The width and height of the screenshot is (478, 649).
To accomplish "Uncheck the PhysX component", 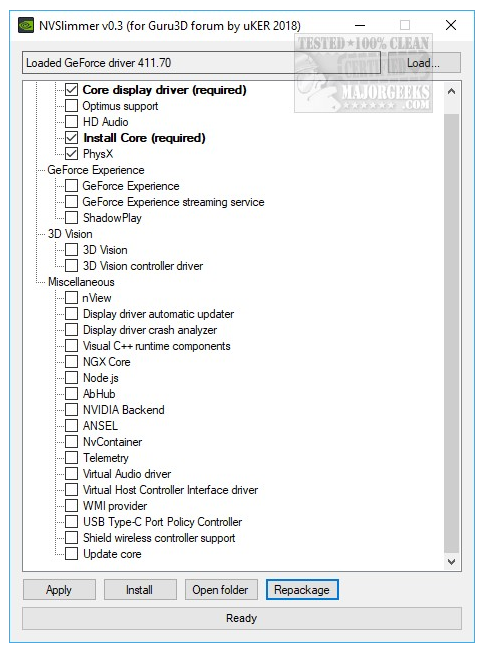I will [72, 154].
